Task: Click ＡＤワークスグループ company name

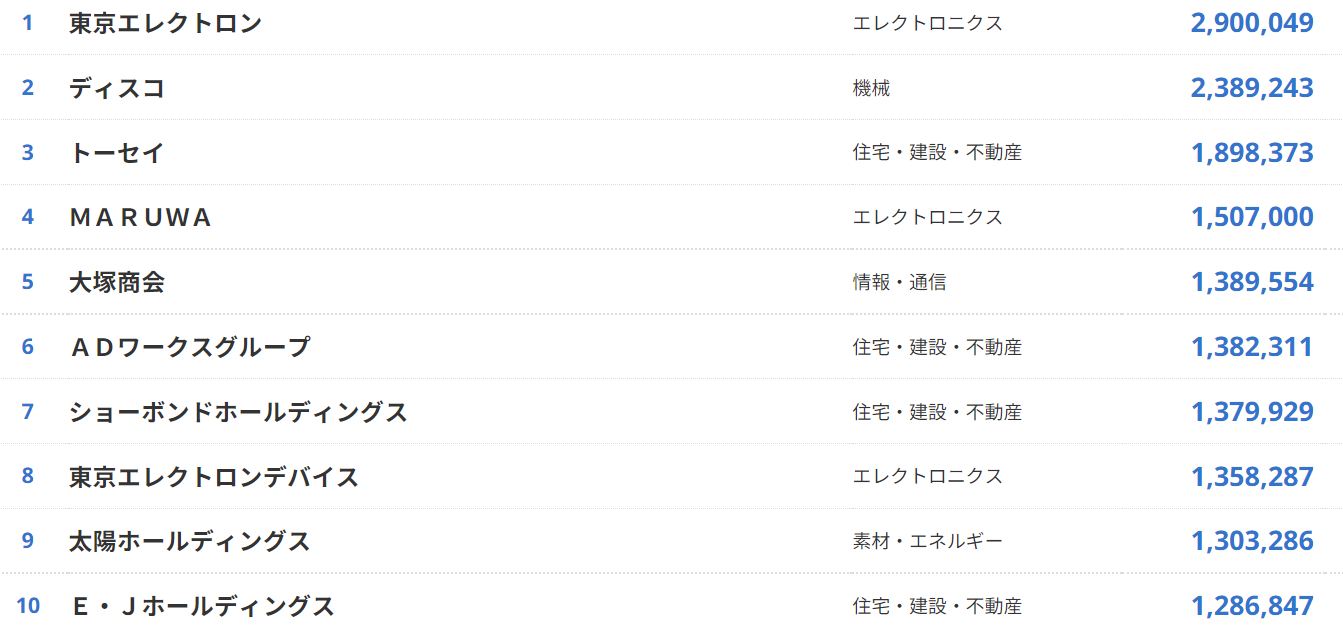Action: pos(190,347)
